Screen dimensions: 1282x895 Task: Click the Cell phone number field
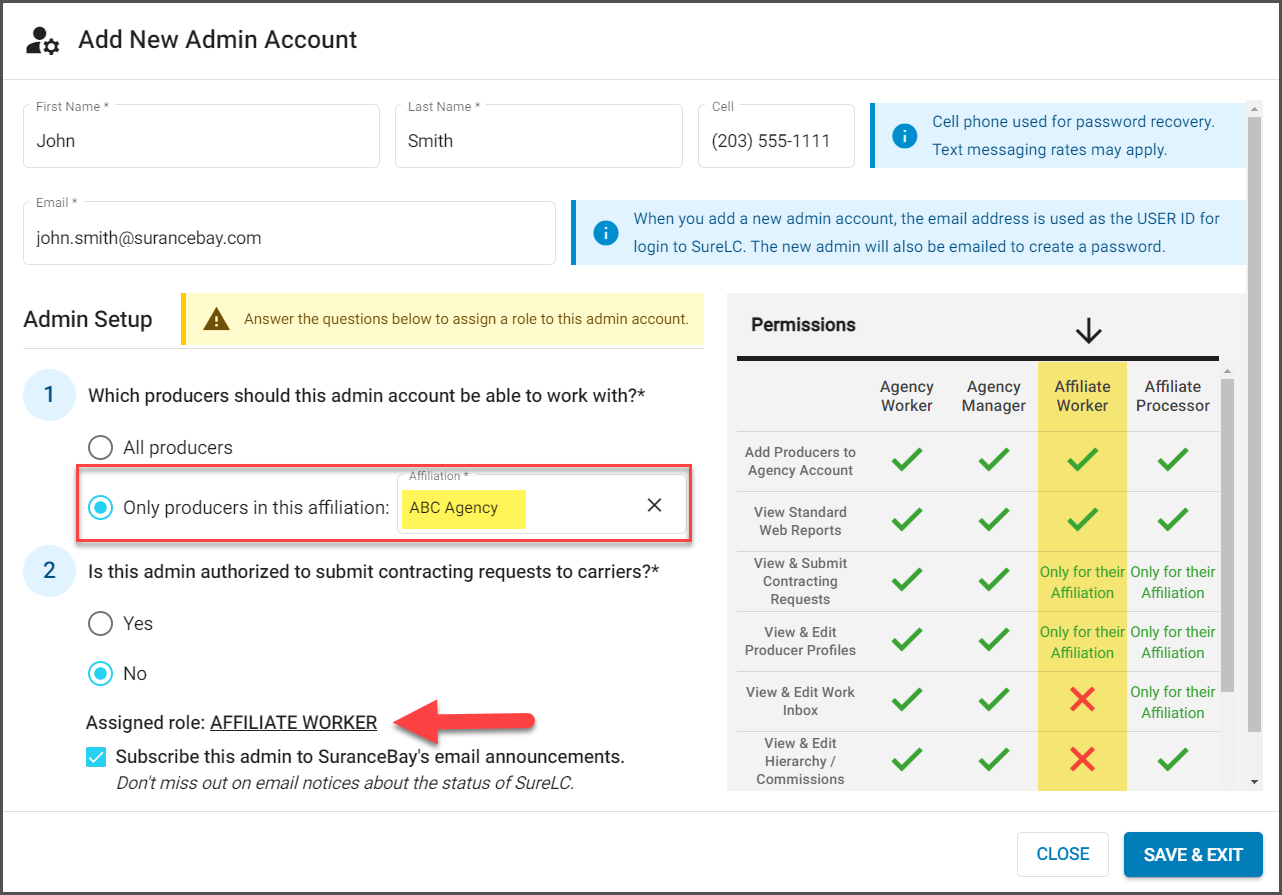pos(776,136)
